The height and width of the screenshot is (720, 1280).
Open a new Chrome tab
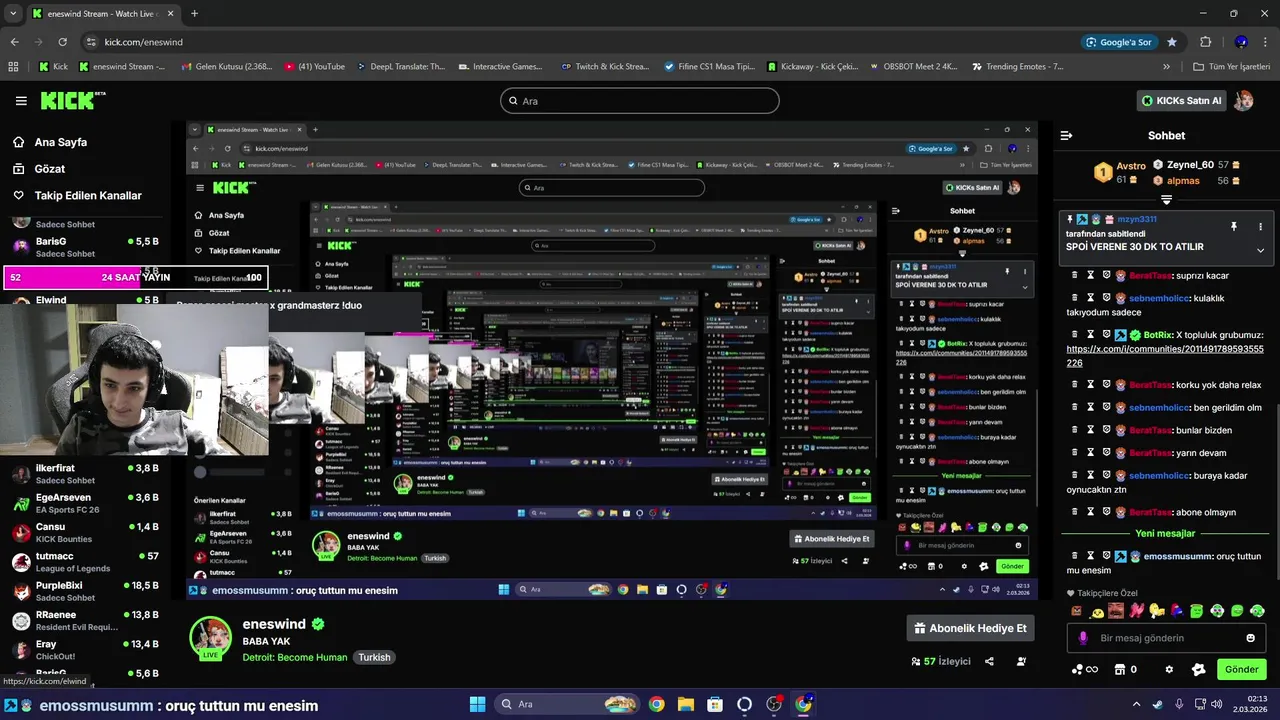194,14
